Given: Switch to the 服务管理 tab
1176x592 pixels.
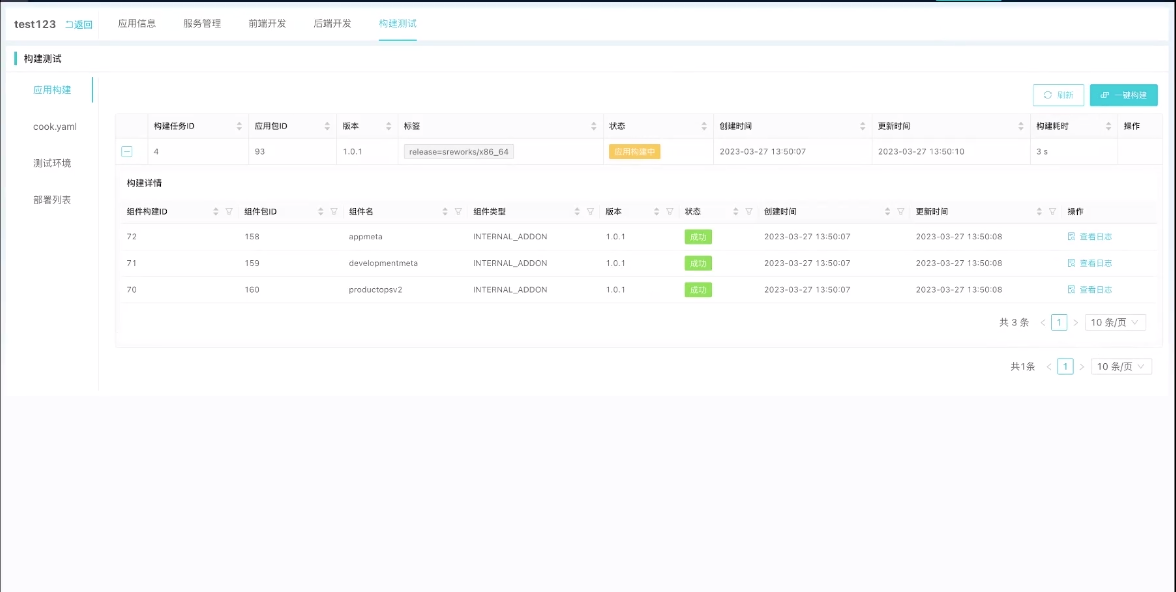Looking at the screenshot, I should point(202,23).
